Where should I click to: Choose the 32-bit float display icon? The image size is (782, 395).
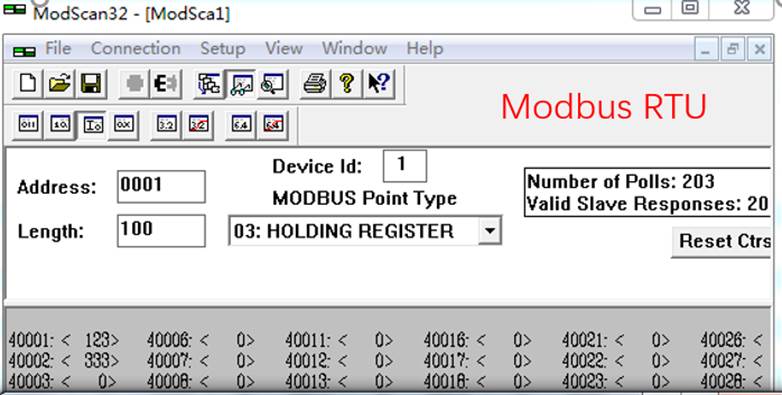[x=166, y=124]
